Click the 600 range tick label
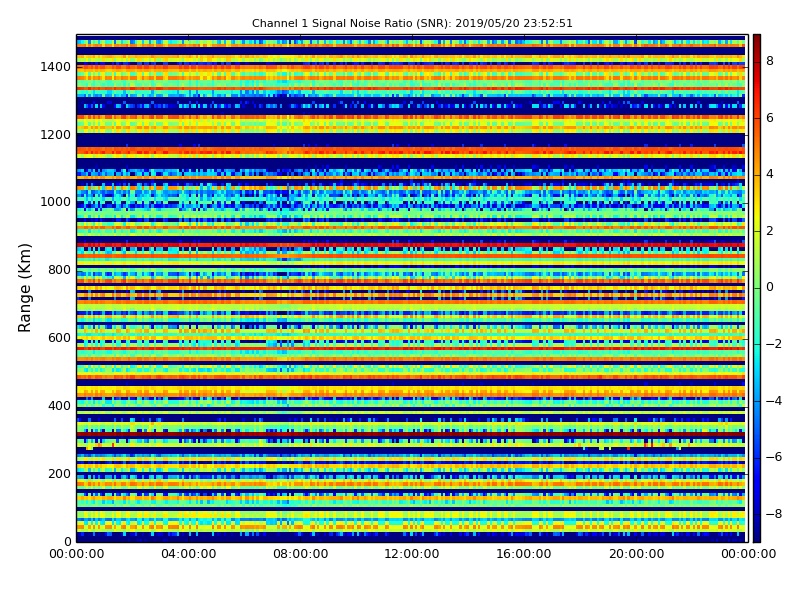The height and width of the screenshot is (600, 800). click(59, 338)
